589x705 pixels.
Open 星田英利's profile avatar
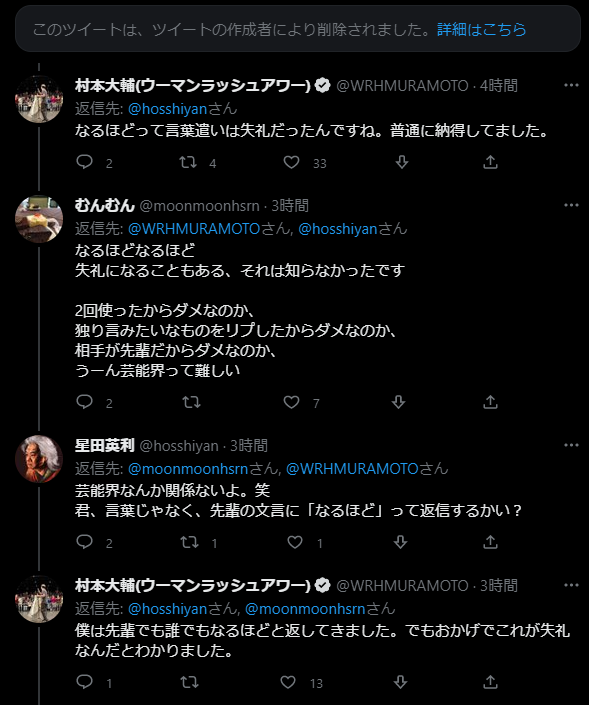pyautogui.click(x=39, y=459)
